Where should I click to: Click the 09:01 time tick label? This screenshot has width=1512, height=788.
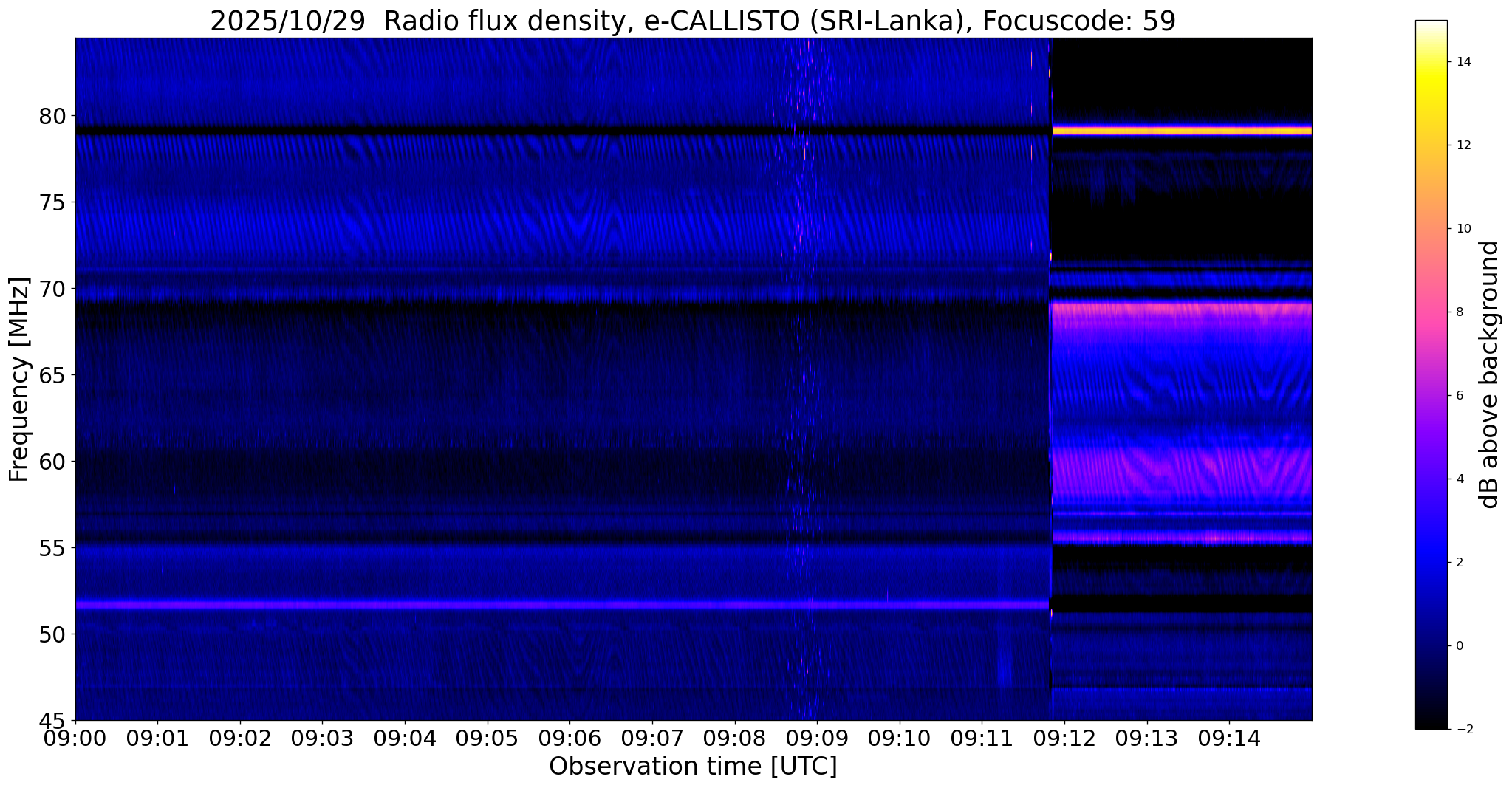pyautogui.click(x=158, y=738)
